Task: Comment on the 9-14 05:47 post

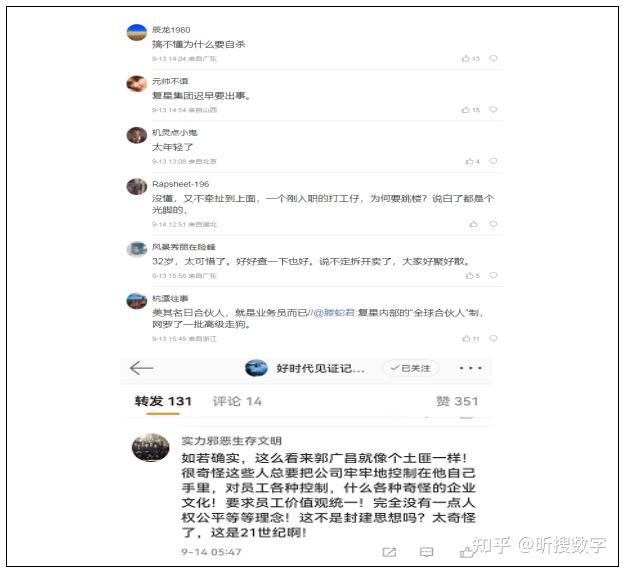Action: 426,552
